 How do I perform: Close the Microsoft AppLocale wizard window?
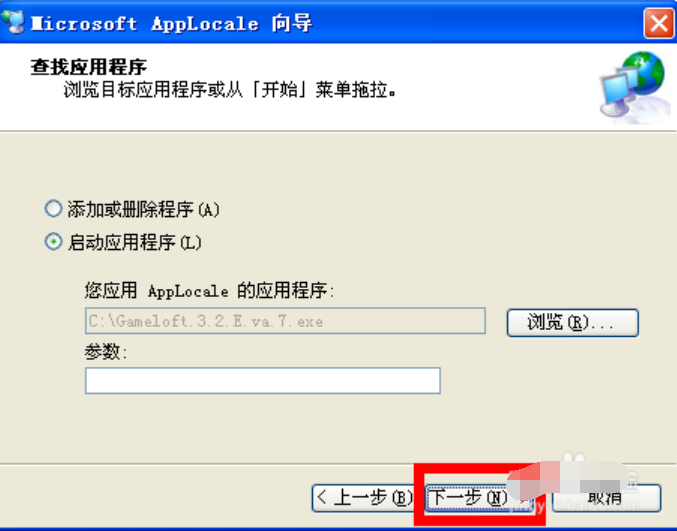[659, 23]
